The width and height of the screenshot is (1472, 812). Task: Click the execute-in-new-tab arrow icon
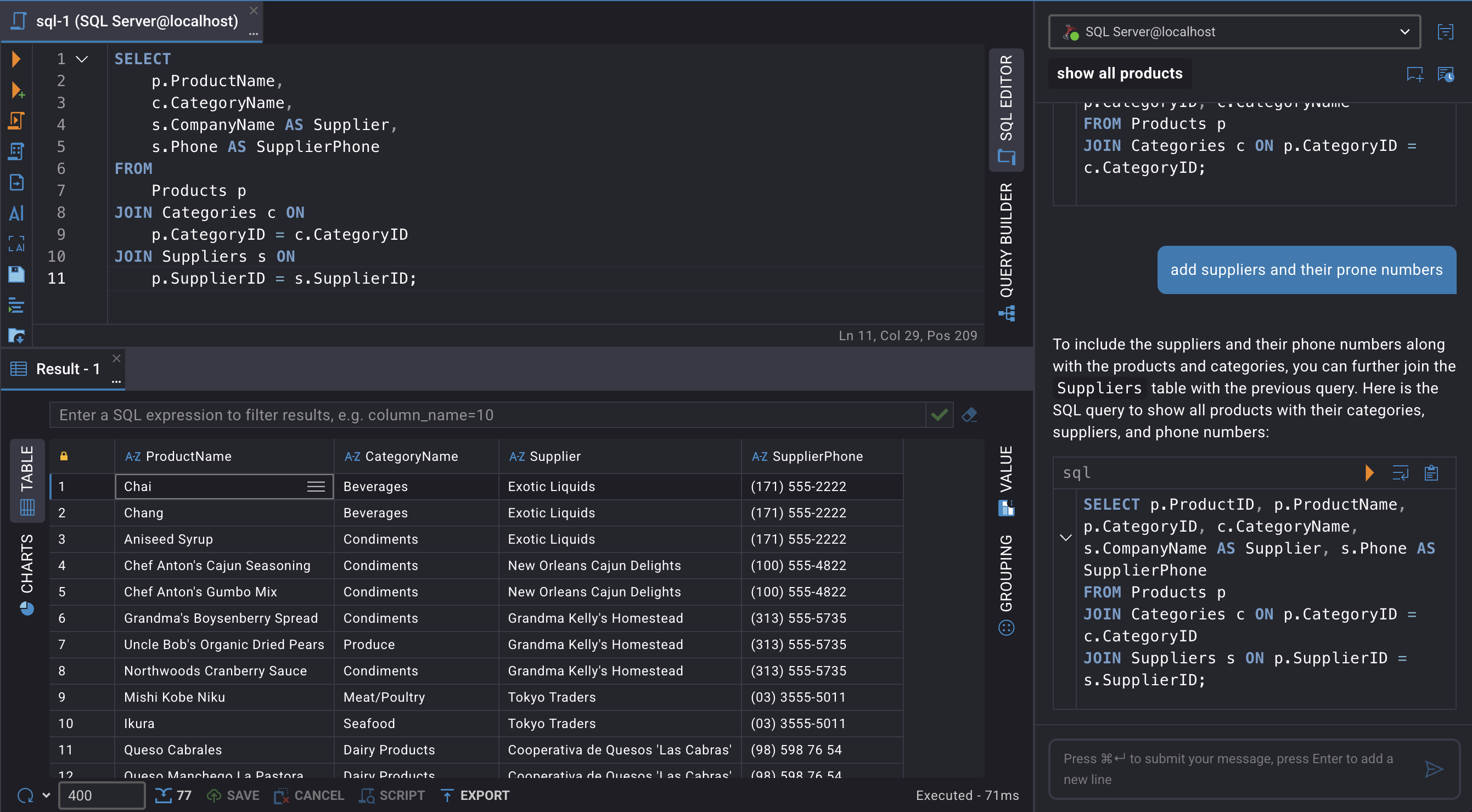(17, 90)
